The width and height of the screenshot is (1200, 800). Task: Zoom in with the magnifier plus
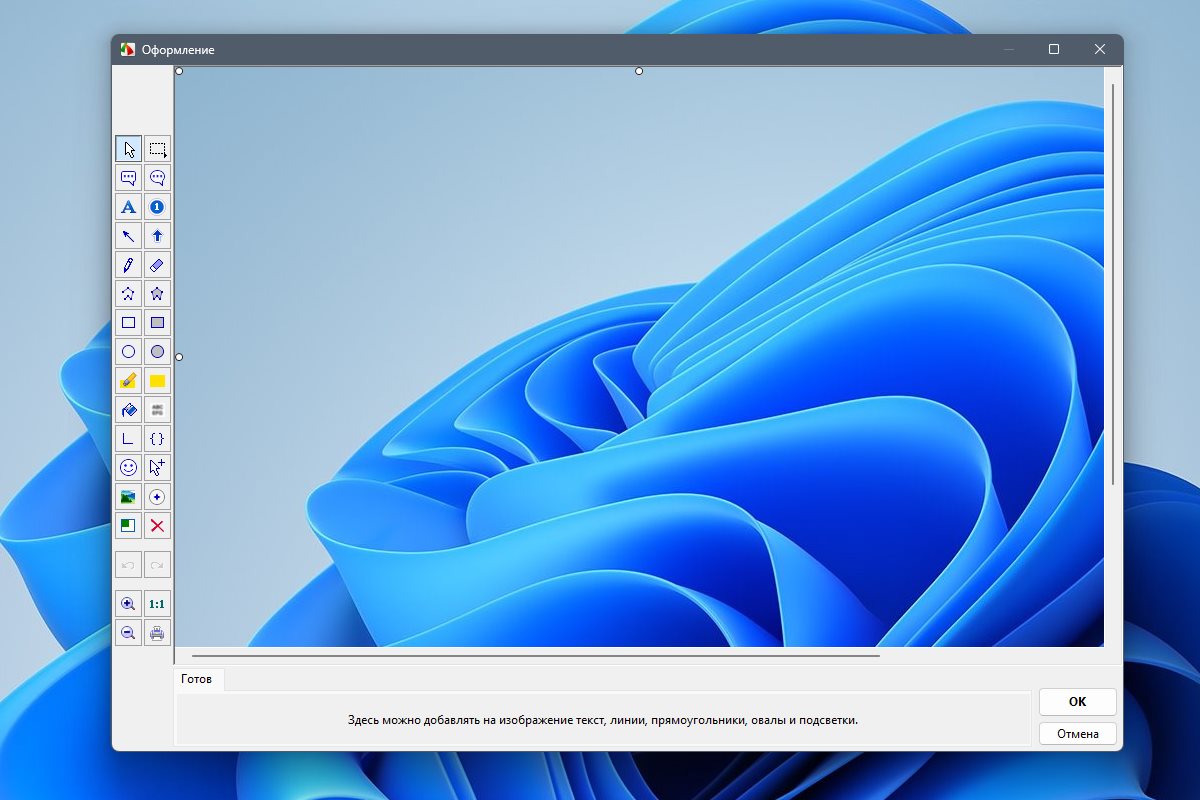pos(128,604)
